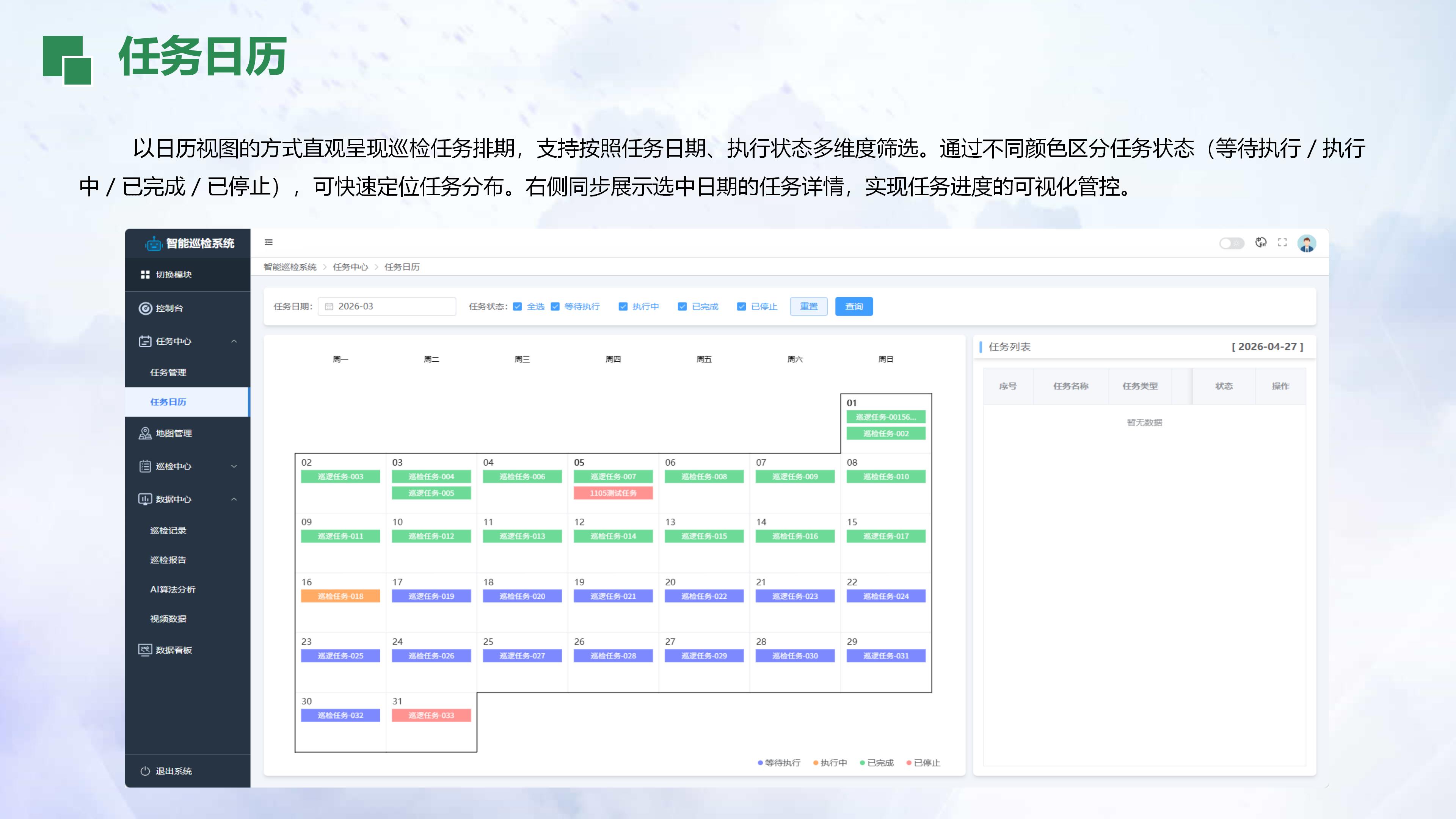Open the user avatar menu
This screenshot has height=819, width=1456.
1307,243
